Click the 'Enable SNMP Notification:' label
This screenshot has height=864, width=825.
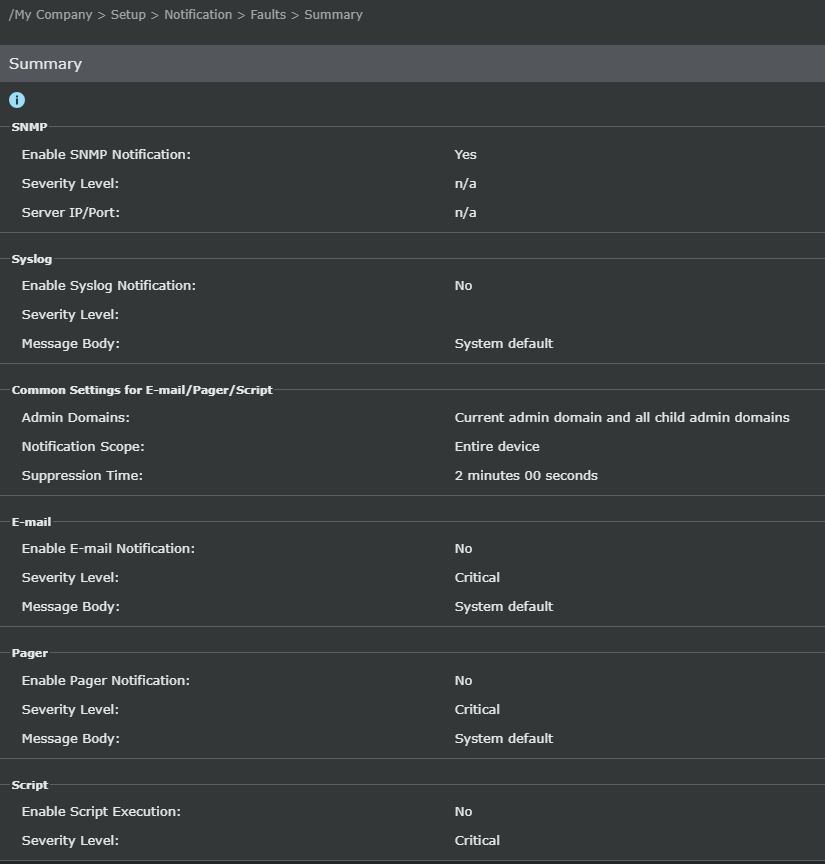pos(106,154)
